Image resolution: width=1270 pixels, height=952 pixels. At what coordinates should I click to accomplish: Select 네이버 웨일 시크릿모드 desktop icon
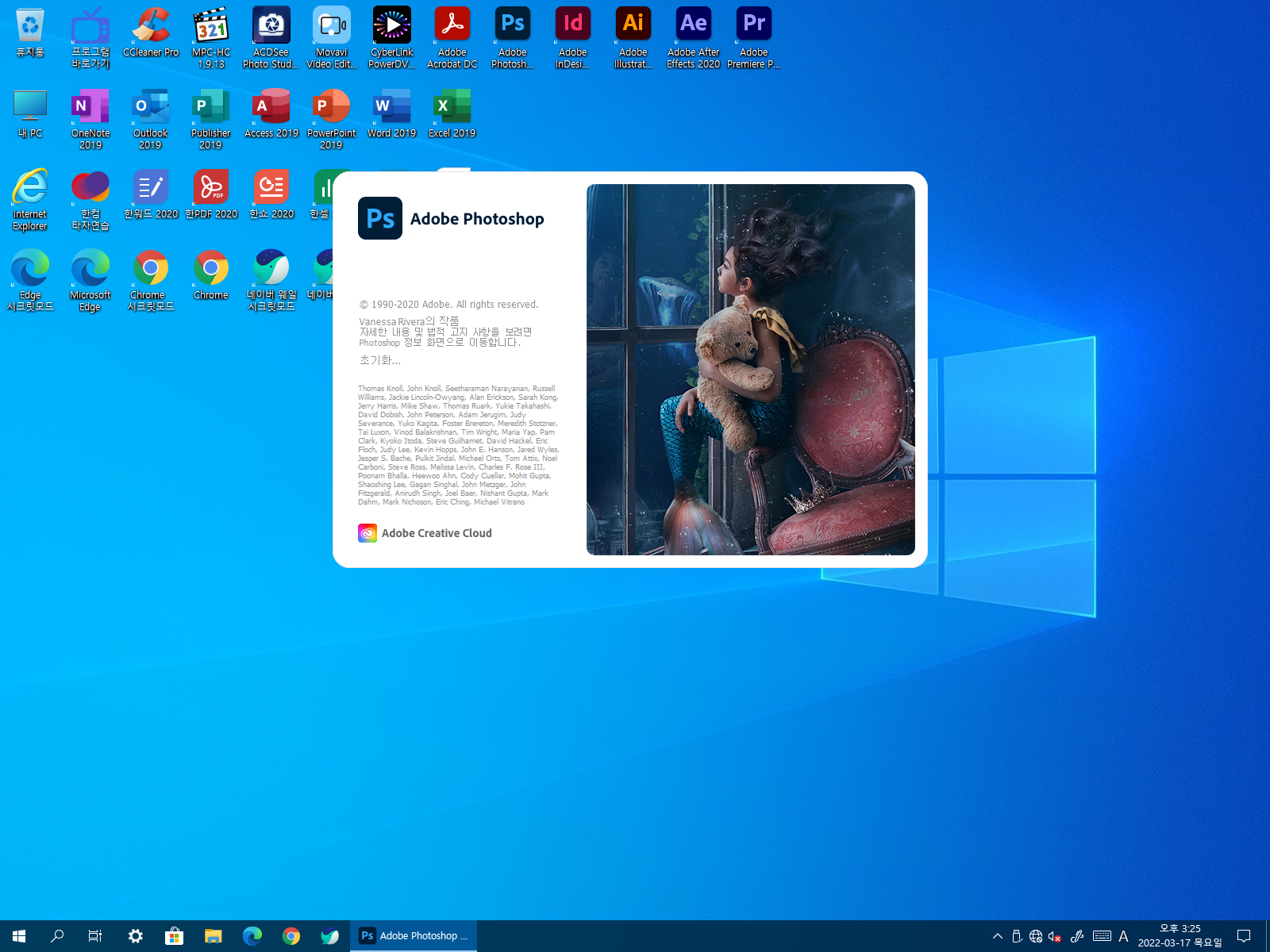point(271,281)
